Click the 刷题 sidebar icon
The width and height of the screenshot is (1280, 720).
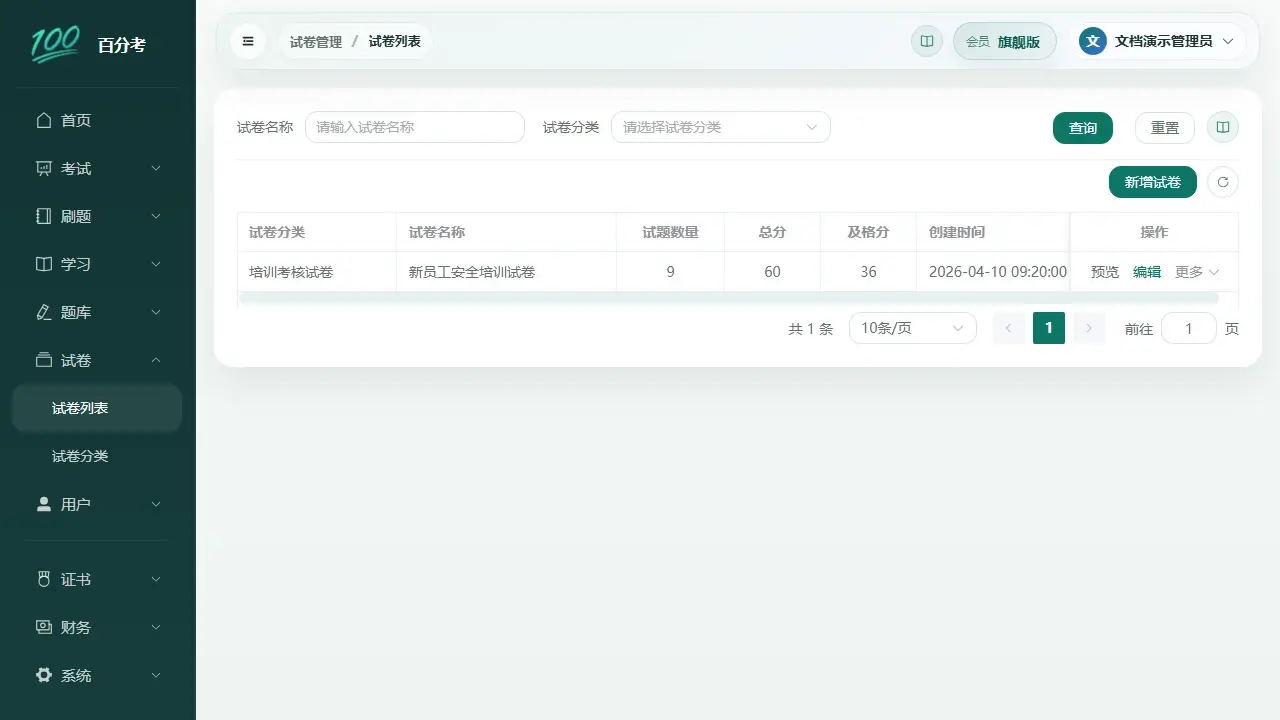(43, 216)
